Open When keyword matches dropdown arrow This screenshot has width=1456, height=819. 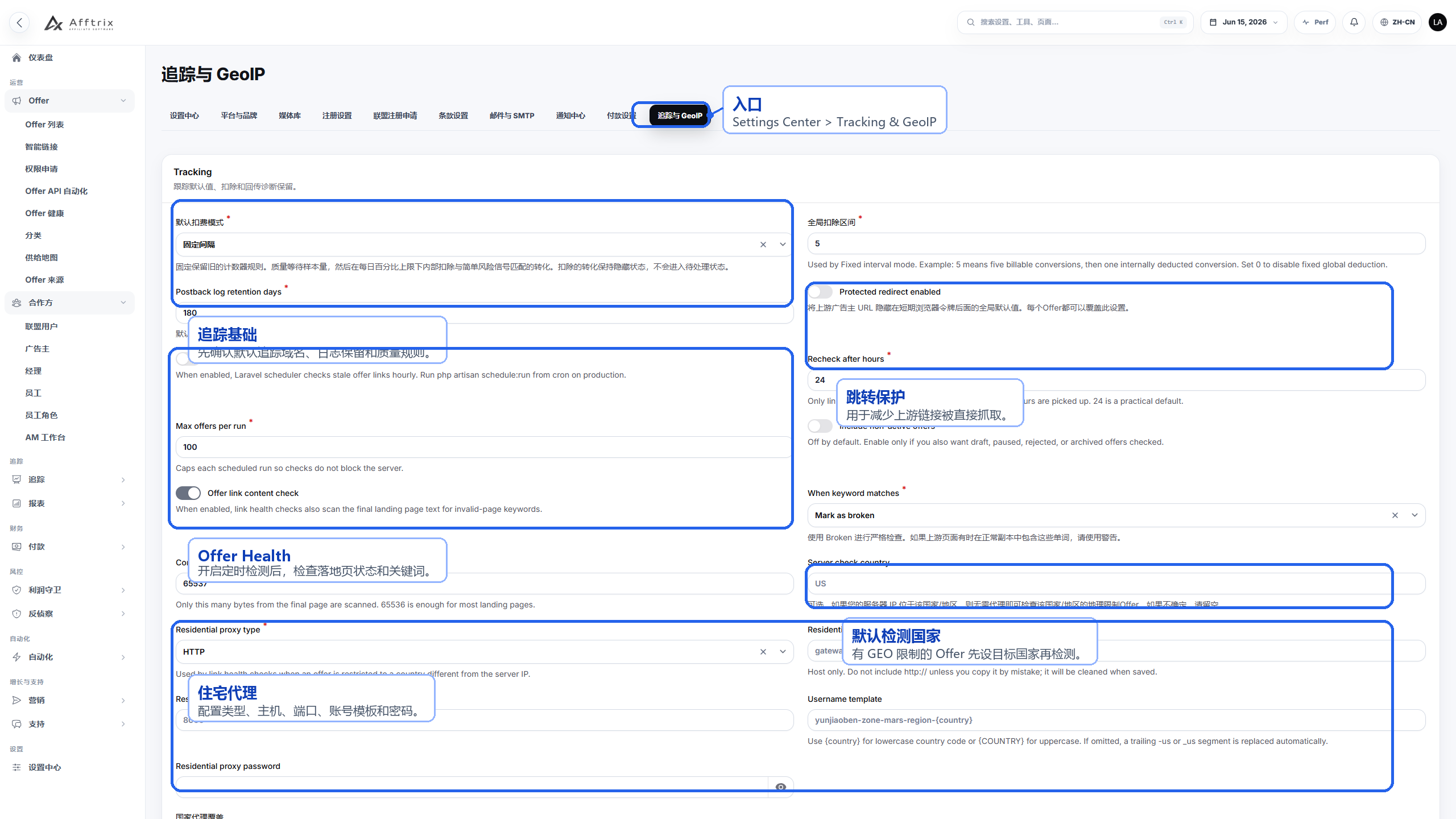coord(1414,515)
